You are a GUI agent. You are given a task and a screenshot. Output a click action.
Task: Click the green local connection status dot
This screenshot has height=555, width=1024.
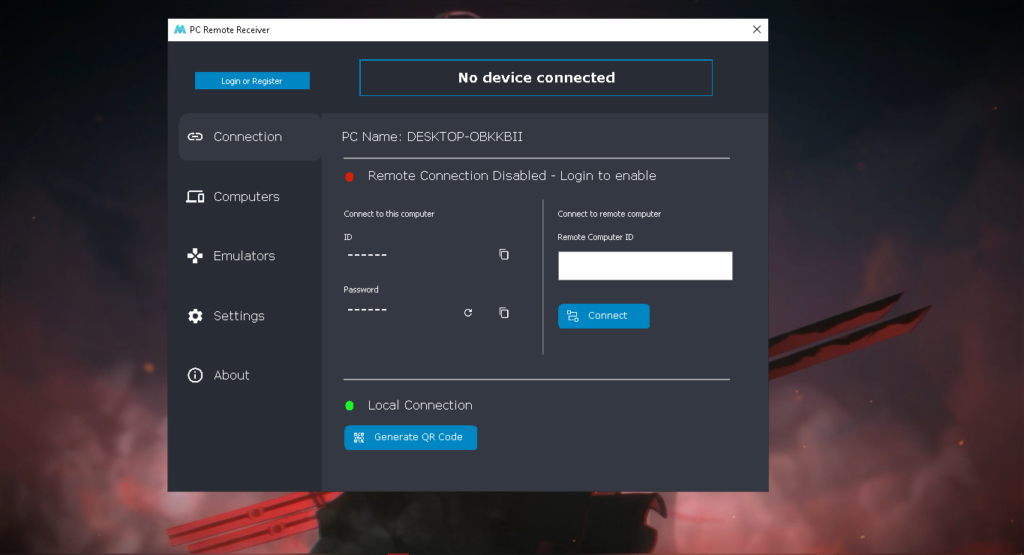(x=349, y=405)
